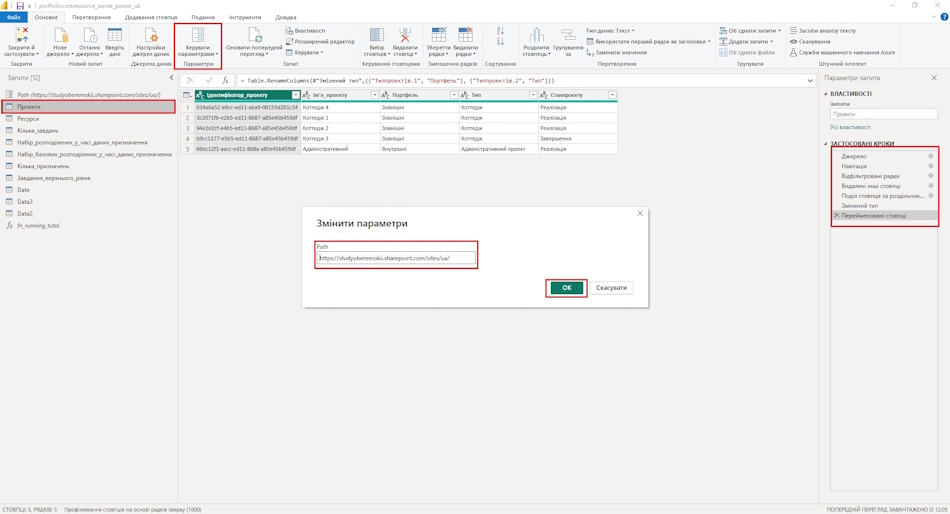This screenshot has width=950, height=514.
Task: Click the Path input field in dialog
Action: pyautogui.click(x=396, y=258)
